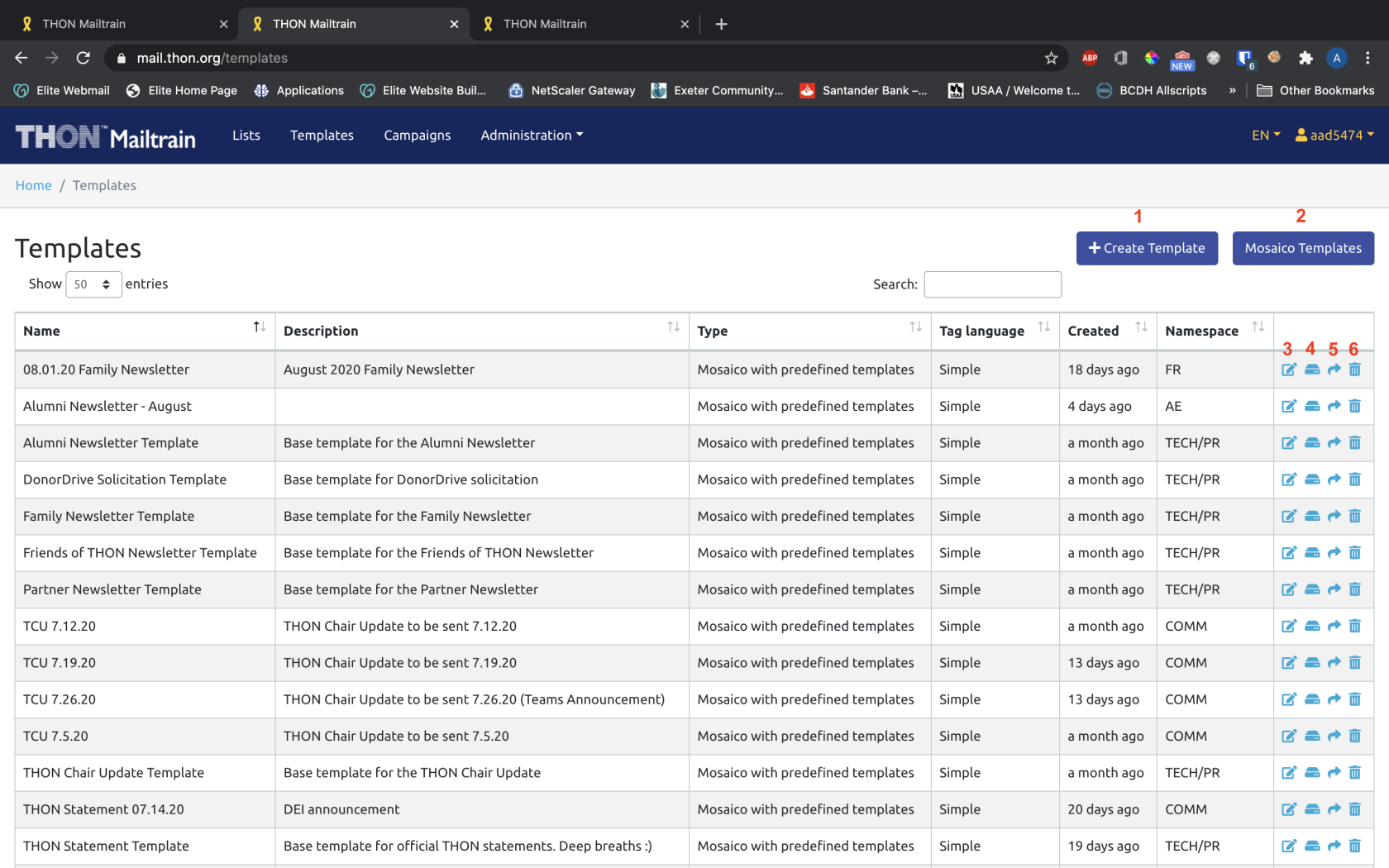1389x868 pixels.
Task: Edit the Family Newsletter Template row
Action: 1289,516
